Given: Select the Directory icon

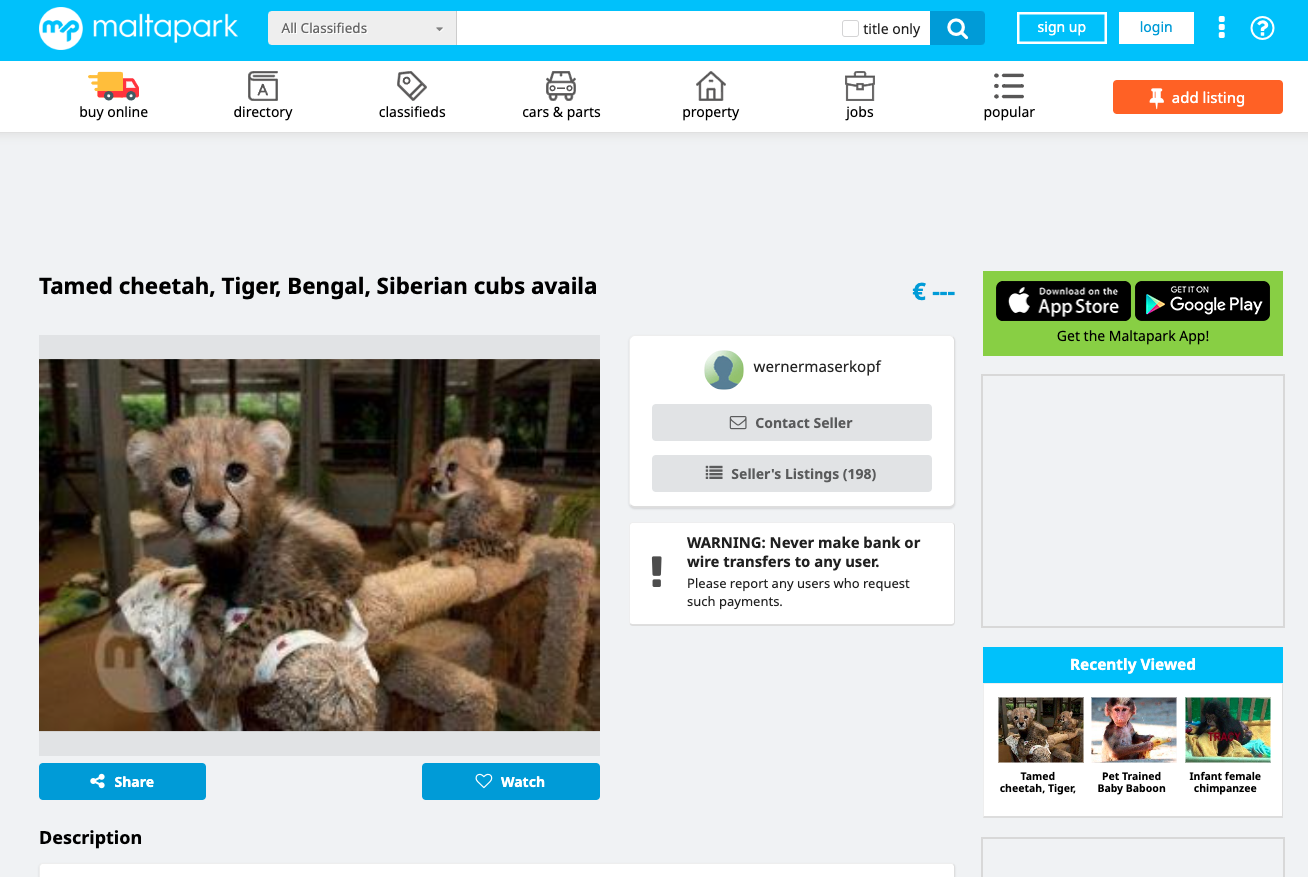Looking at the screenshot, I should click(262, 87).
